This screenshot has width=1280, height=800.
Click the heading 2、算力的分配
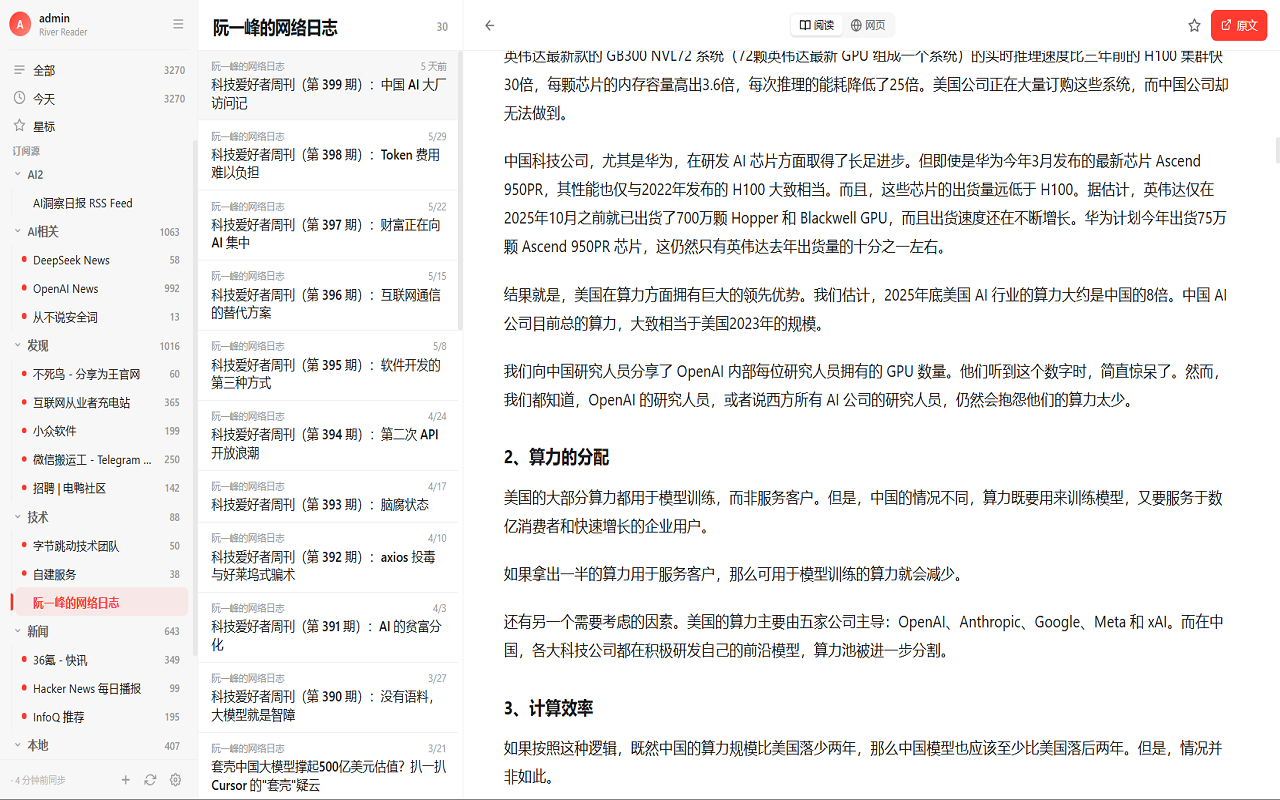556,457
